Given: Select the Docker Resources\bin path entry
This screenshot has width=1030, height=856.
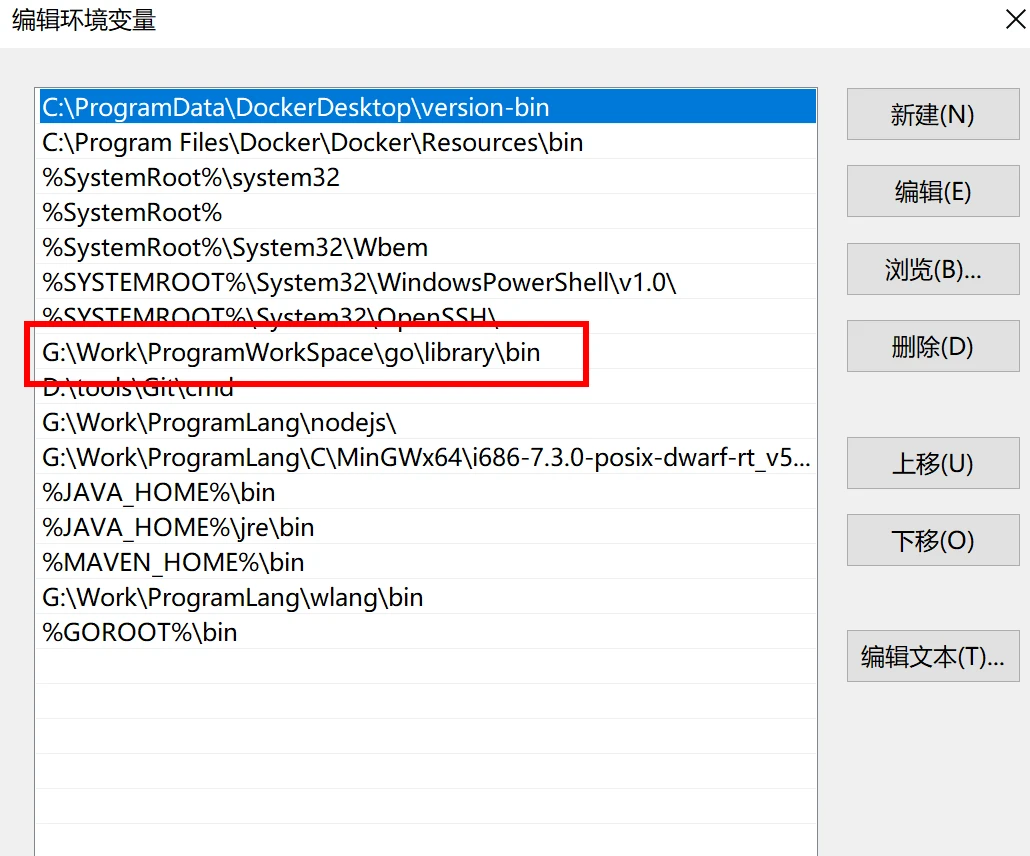Looking at the screenshot, I should [x=312, y=143].
